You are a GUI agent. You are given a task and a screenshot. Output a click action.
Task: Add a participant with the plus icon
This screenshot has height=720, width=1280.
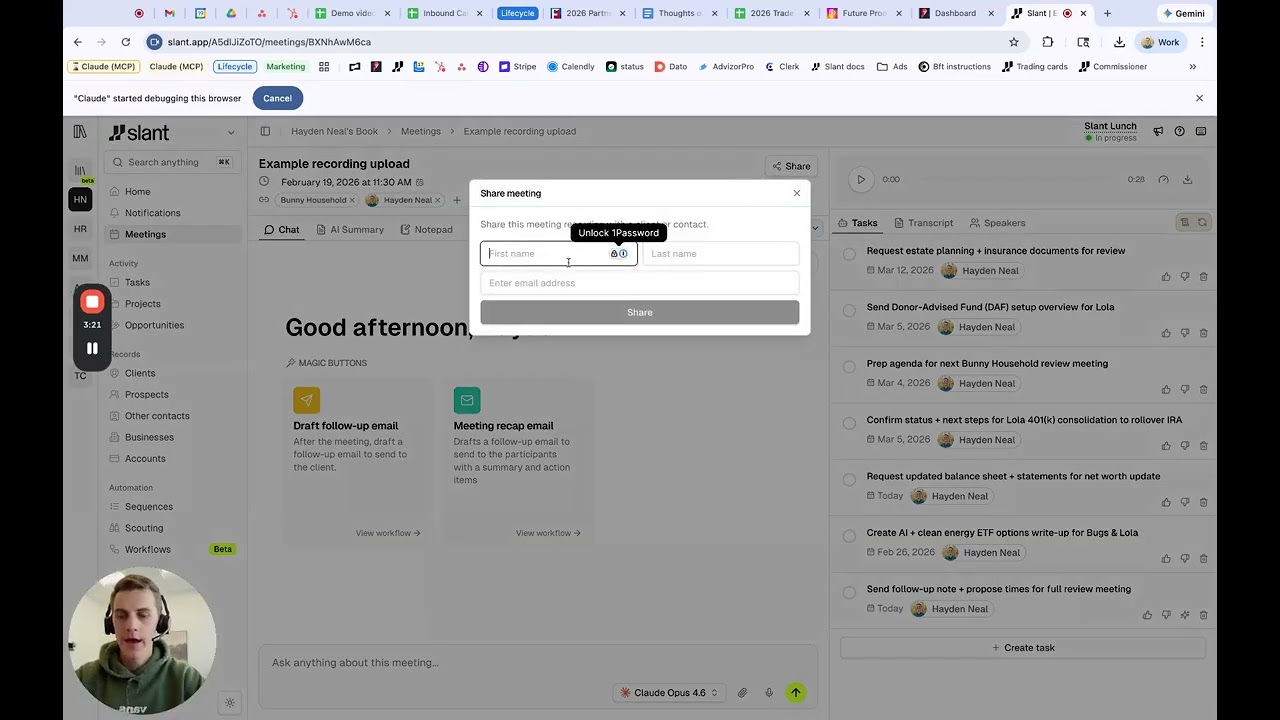pos(457,200)
